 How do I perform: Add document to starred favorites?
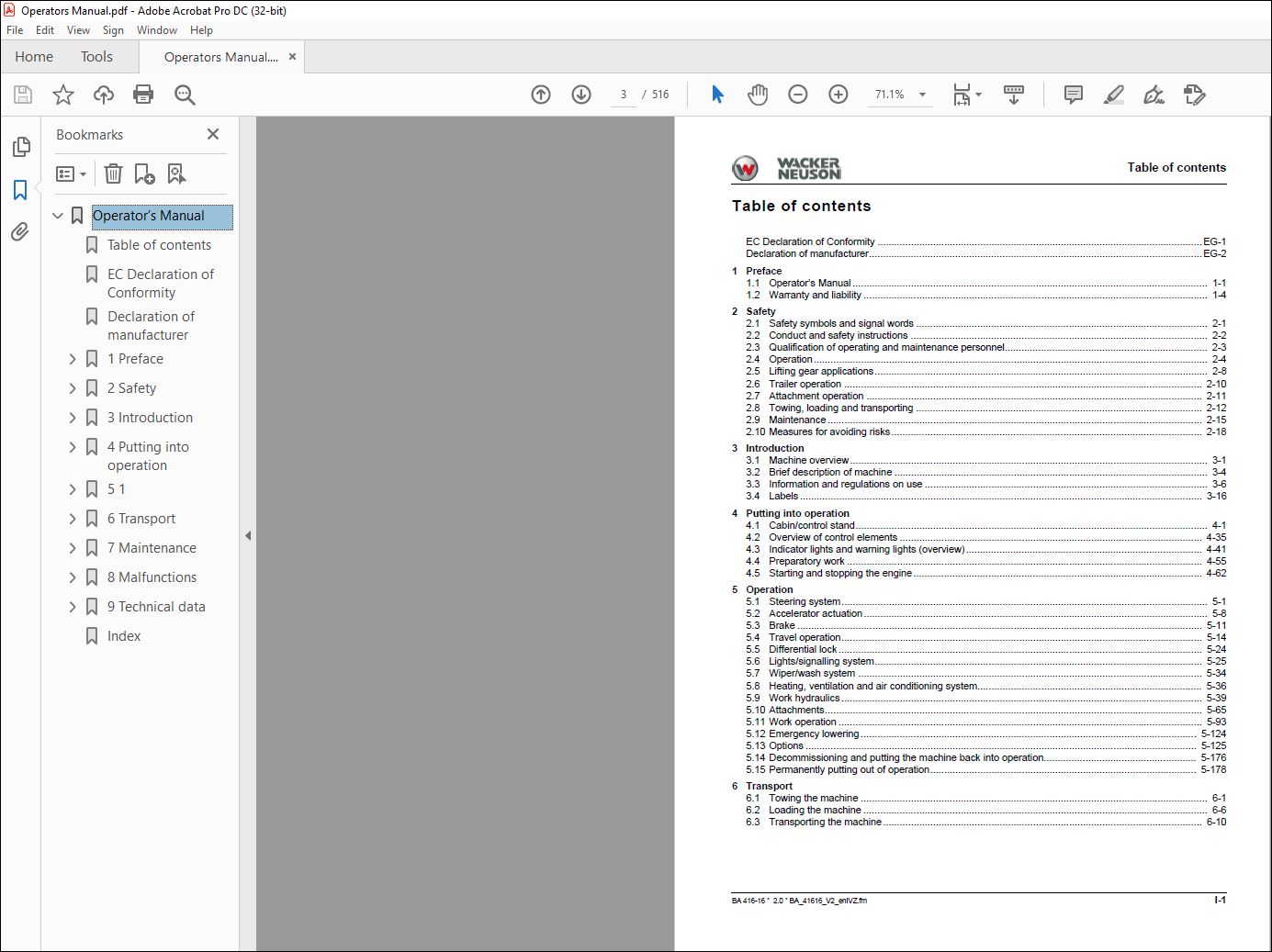[63, 95]
